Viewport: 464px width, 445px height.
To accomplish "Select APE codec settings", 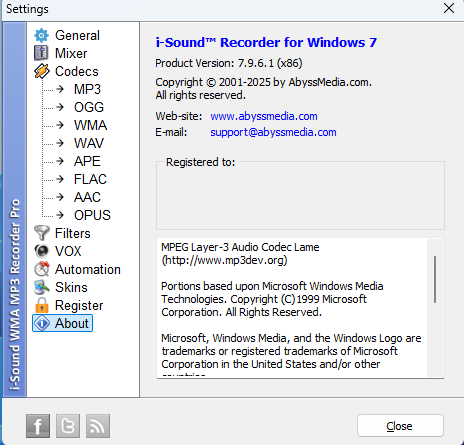I will (x=87, y=161).
